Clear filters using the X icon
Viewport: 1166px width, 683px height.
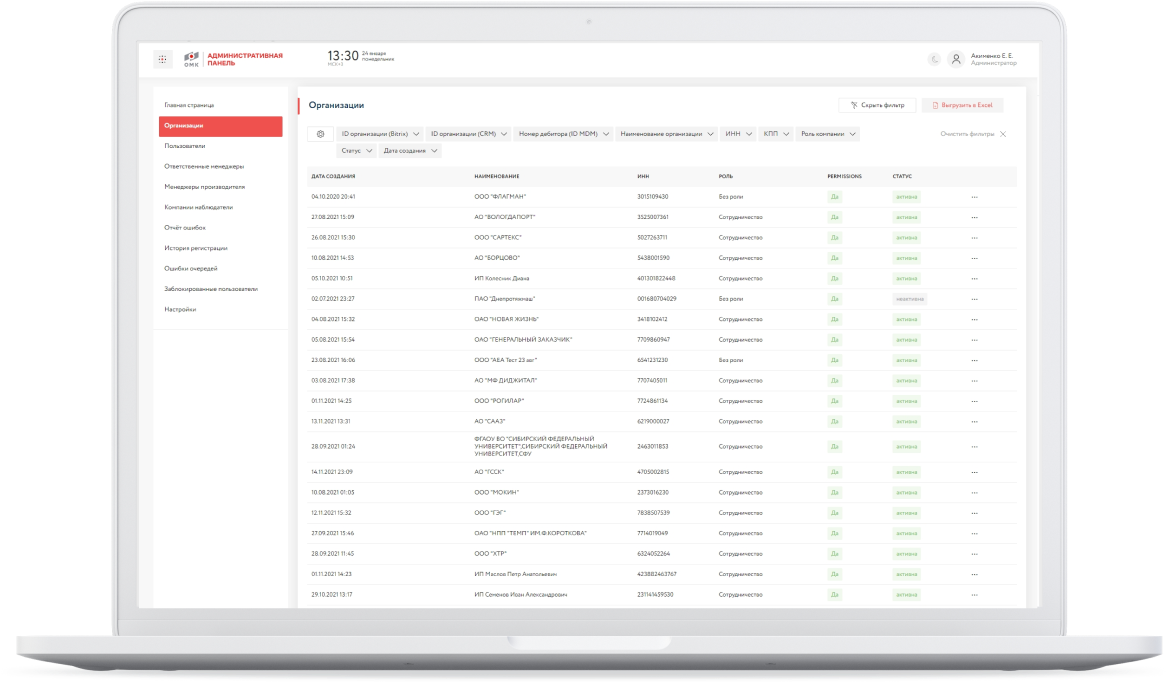[x=1003, y=134]
